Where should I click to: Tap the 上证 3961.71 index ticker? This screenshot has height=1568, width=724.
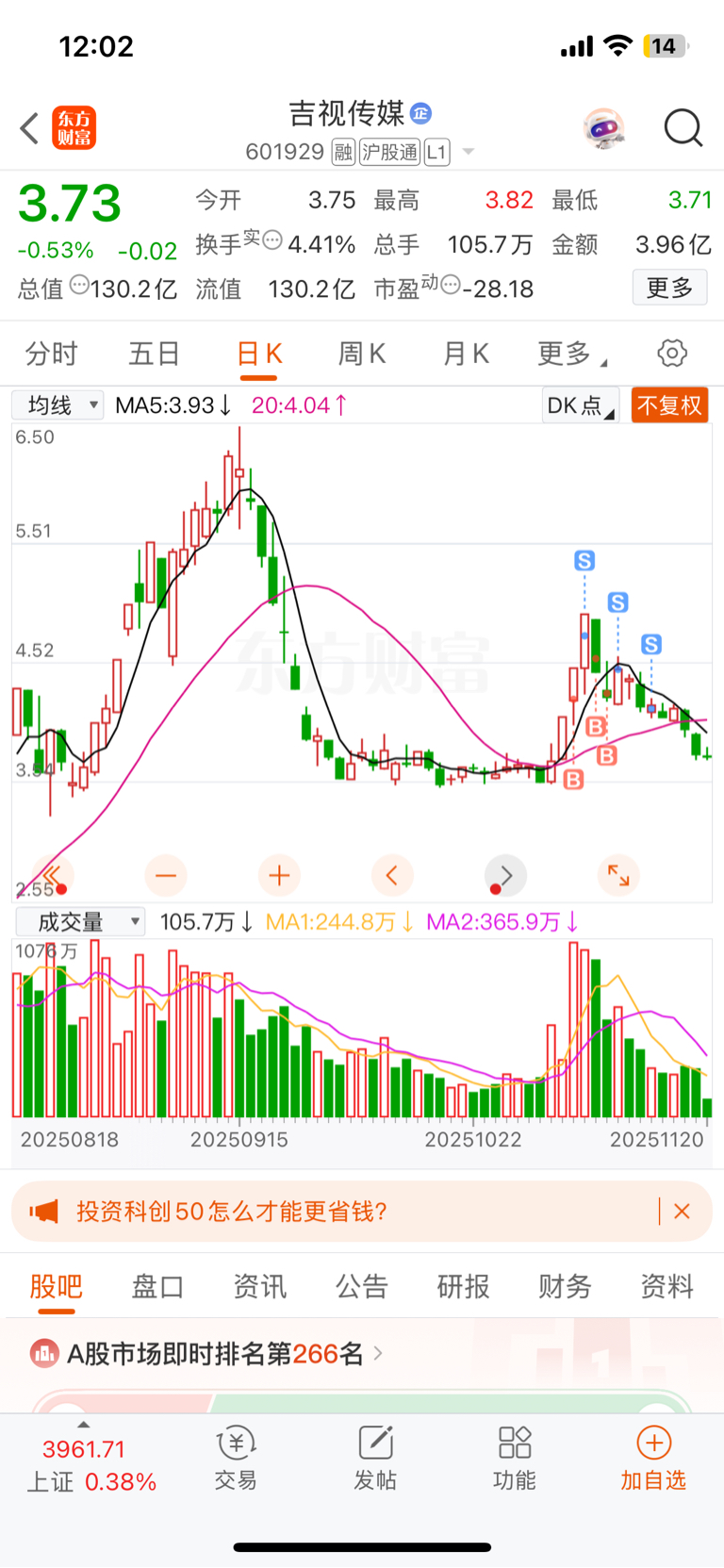[91, 1465]
